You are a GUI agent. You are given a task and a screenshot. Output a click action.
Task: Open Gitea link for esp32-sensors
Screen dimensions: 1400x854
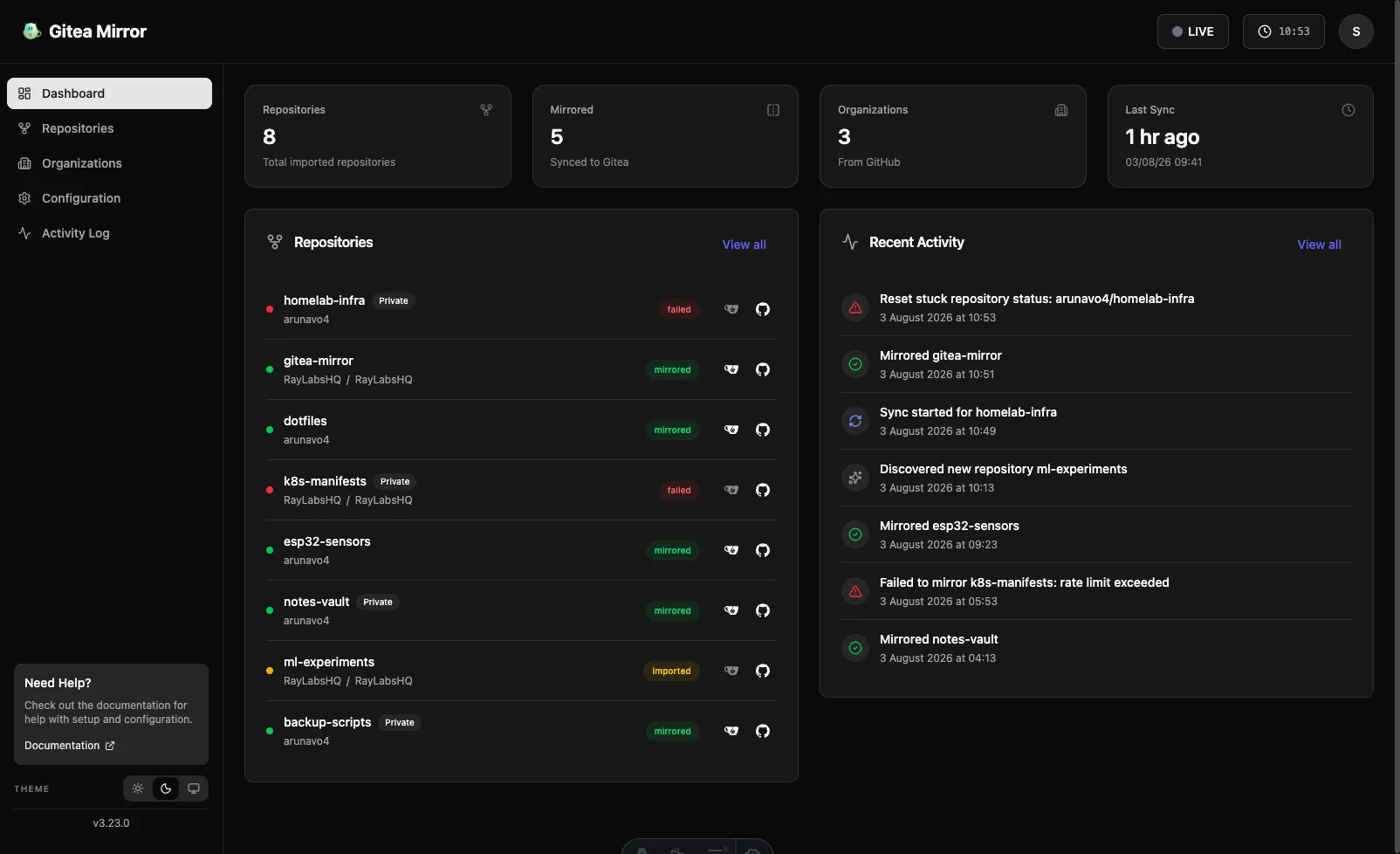pos(731,550)
